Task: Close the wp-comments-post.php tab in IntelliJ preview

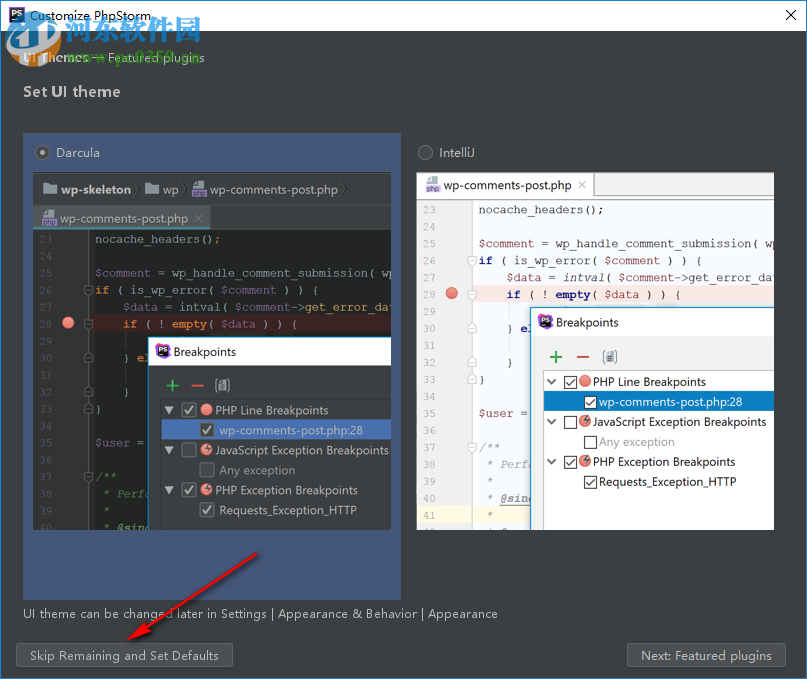Action: (583, 185)
